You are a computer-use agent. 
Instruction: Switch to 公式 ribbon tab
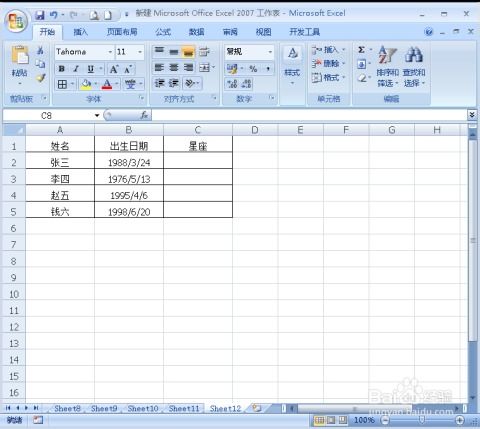pos(163,32)
